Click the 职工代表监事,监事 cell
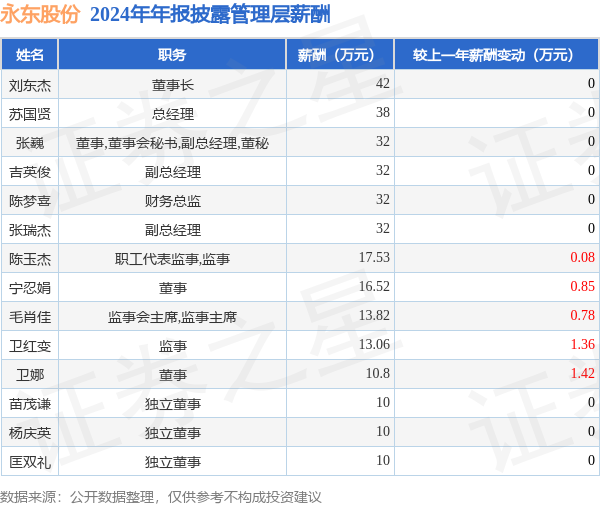 click(172, 259)
